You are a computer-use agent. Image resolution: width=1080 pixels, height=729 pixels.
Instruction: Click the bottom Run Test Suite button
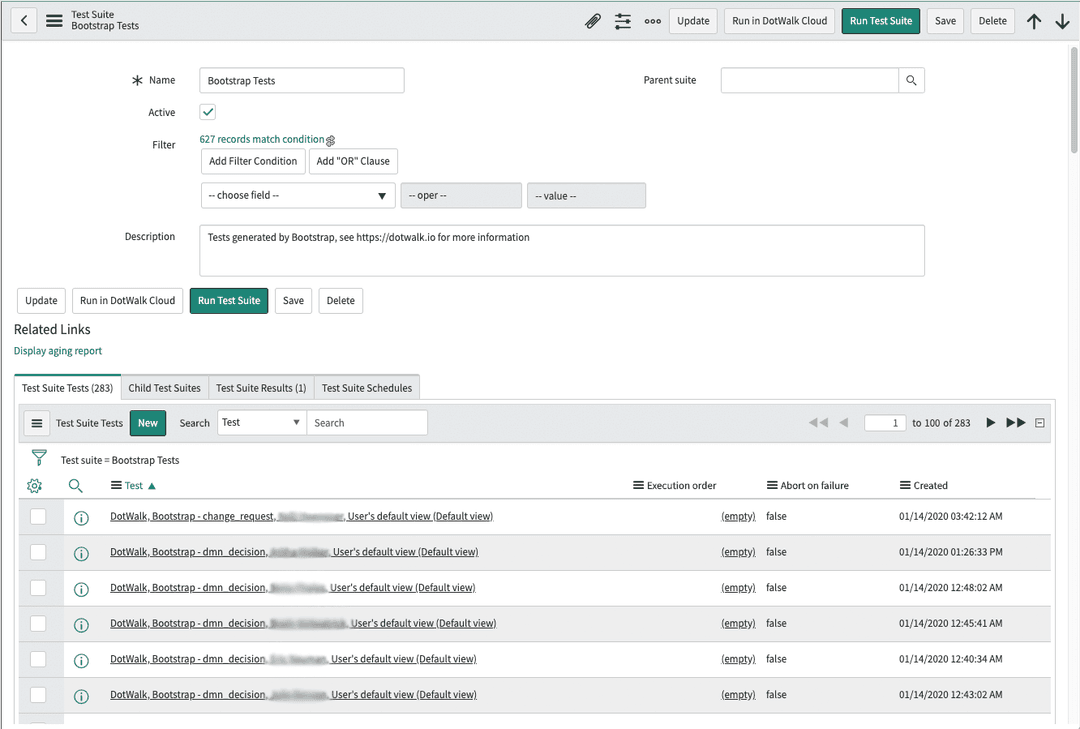(229, 300)
